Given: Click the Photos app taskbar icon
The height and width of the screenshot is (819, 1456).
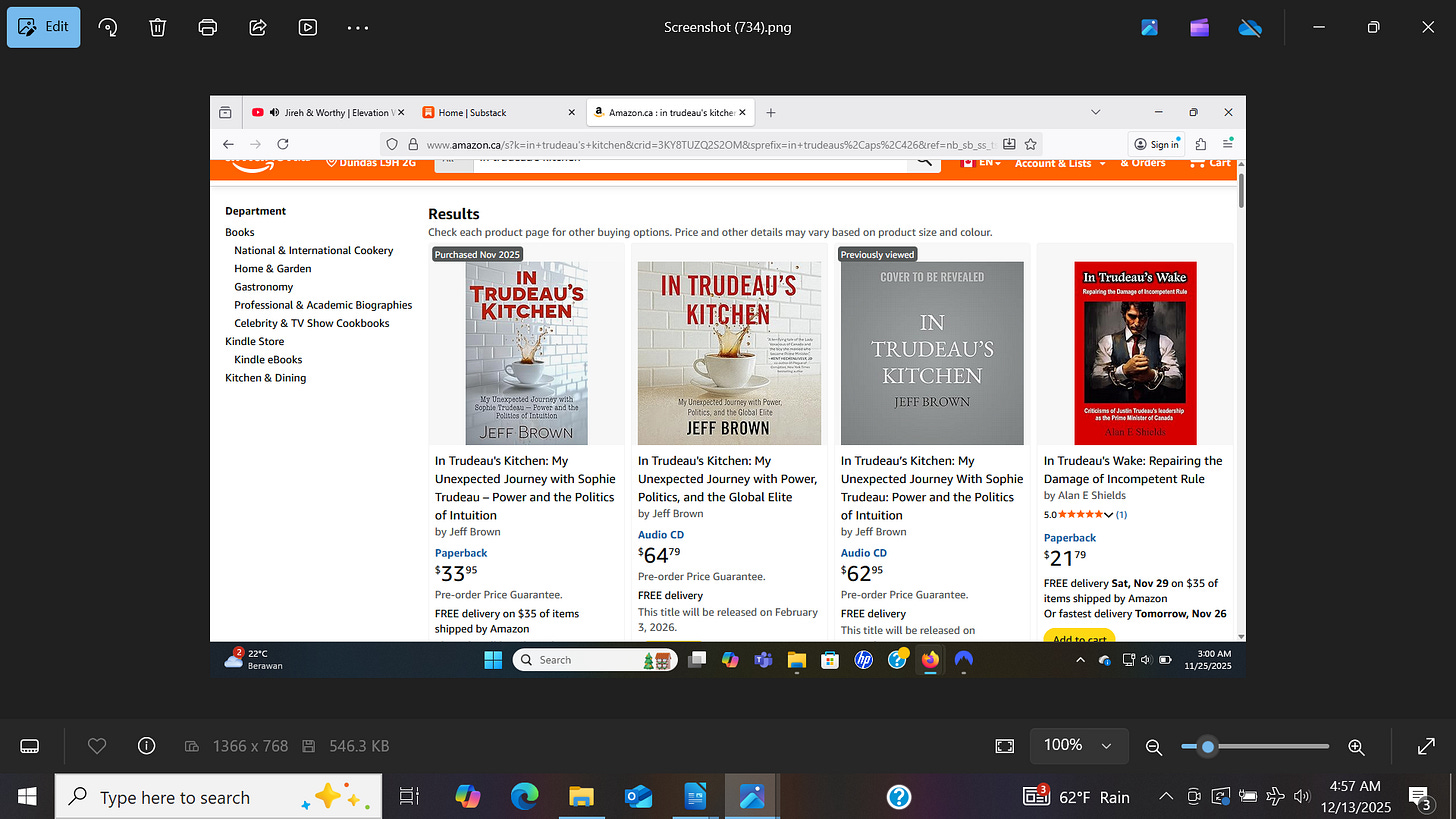Looking at the screenshot, I should point(752,797).
